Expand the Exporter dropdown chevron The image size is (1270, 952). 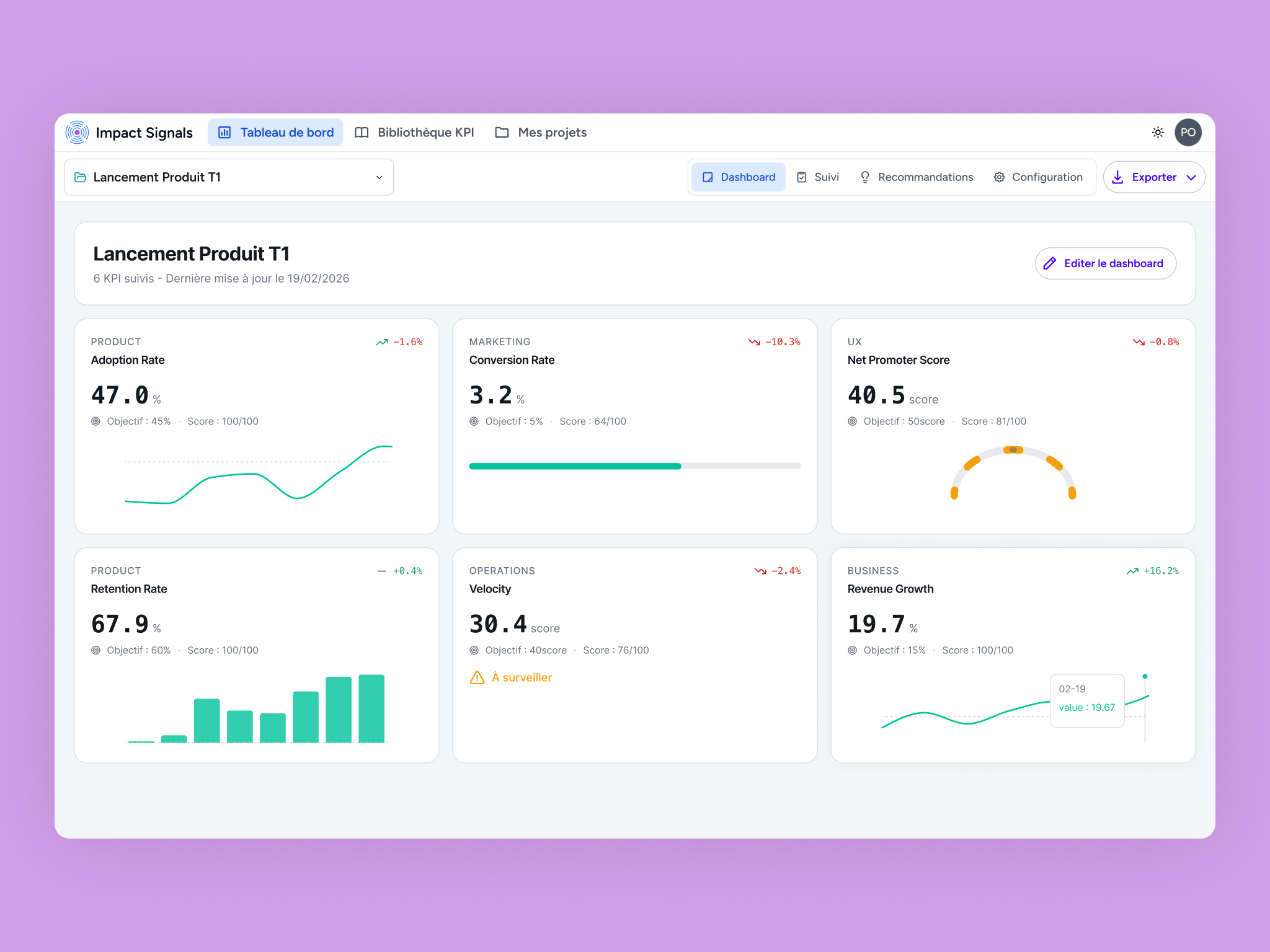[x=1191, y=177]
